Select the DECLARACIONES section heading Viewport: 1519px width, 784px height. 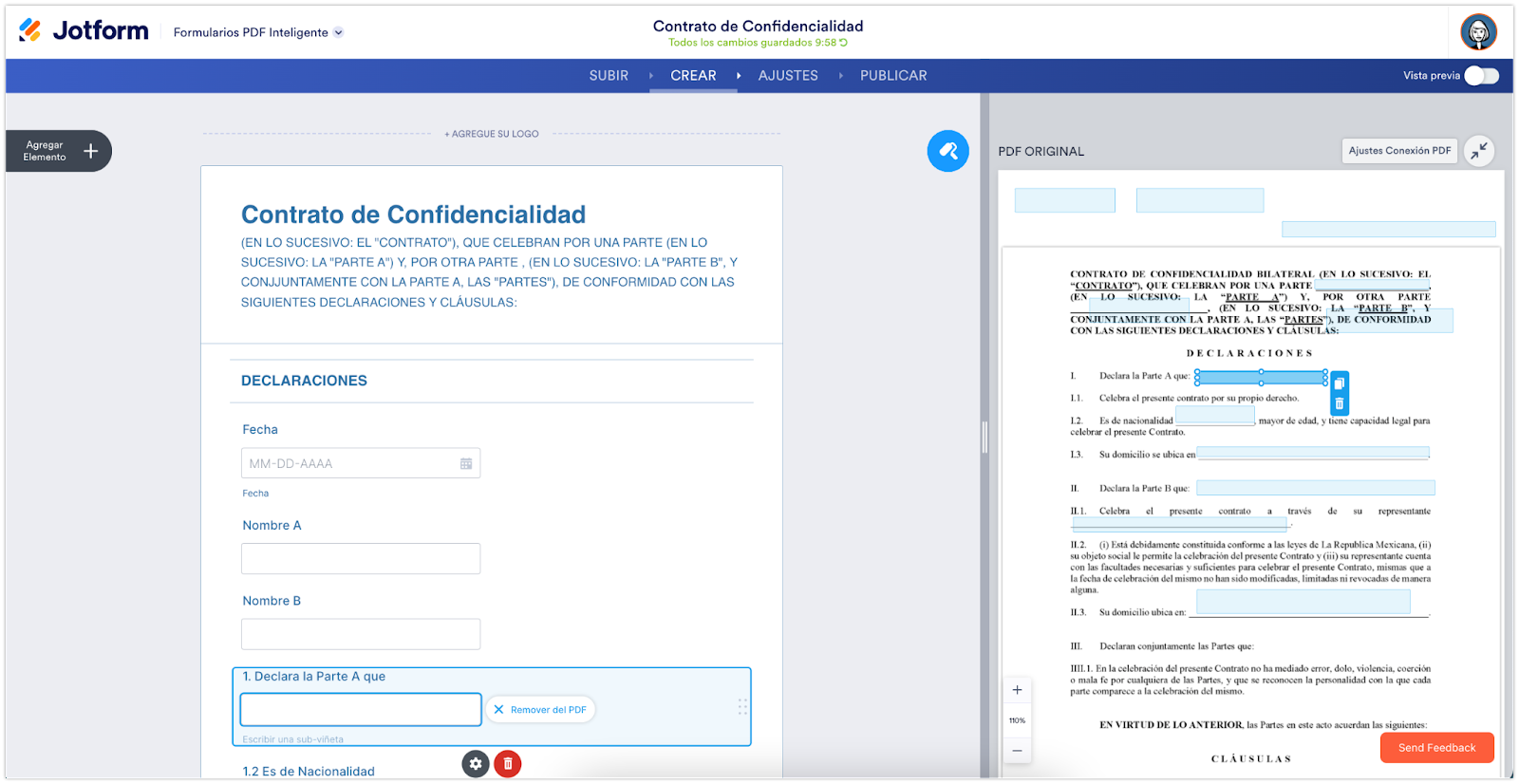pyautogui.click(x=304, y=381)
